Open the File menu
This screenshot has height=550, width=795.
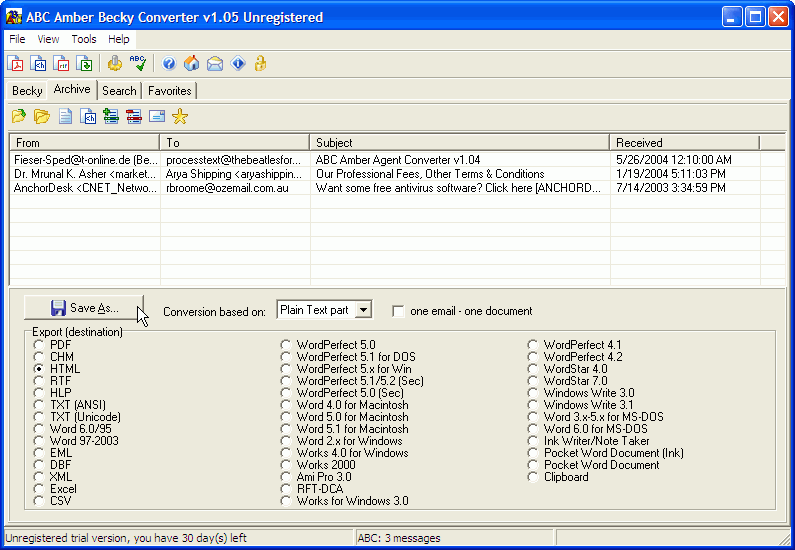click(x=17, y=39)
